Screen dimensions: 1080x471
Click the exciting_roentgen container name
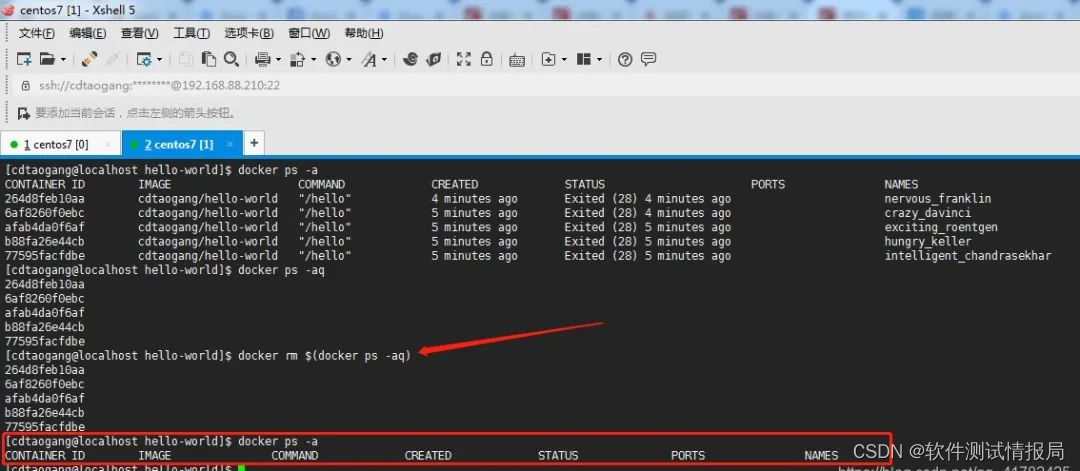[941, 227]
